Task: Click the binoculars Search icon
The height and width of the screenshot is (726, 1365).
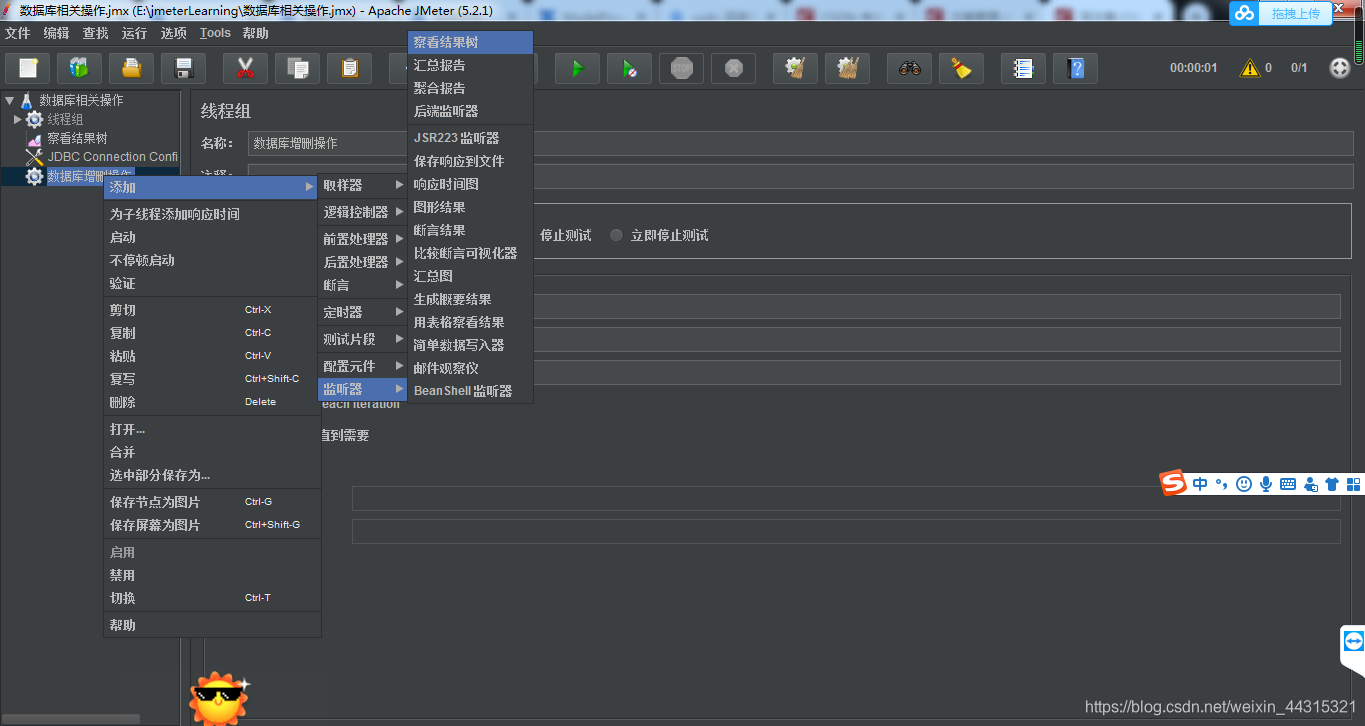Action: (x=909, y=68)
